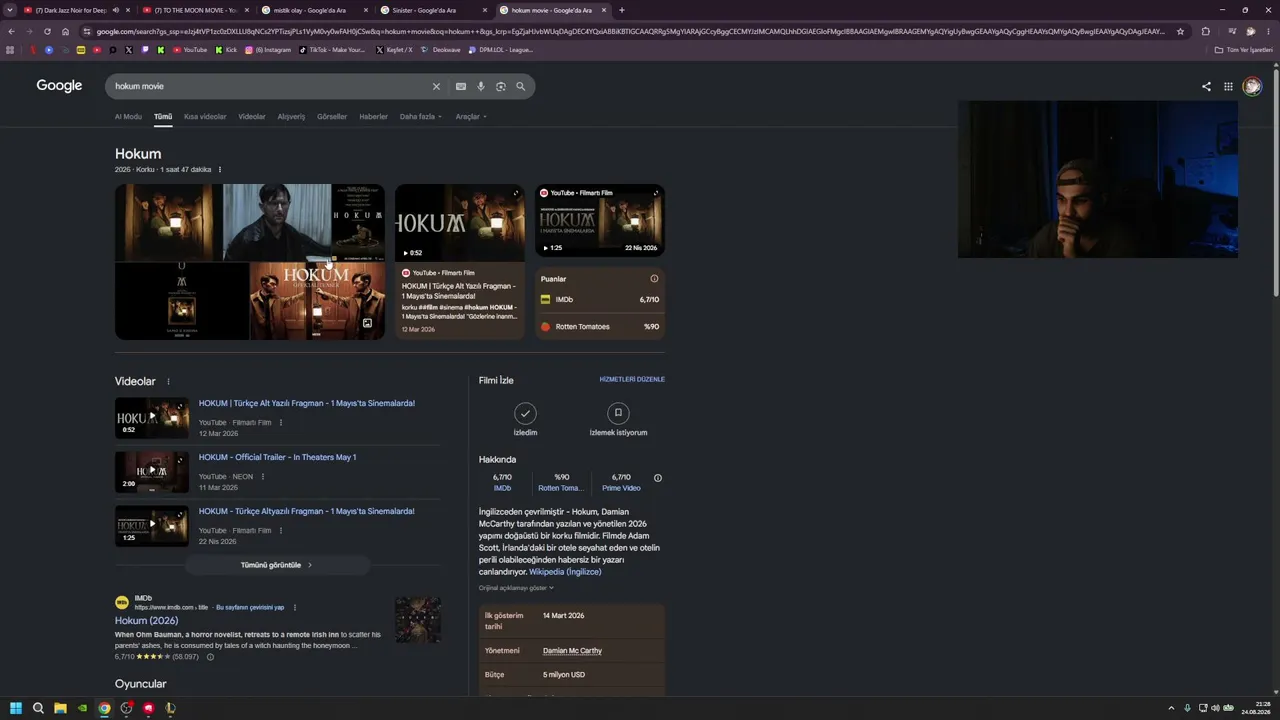Screen dimensions: 1280x720
Task: Click the info icon beside Puanlar
Action: (655, 279)
